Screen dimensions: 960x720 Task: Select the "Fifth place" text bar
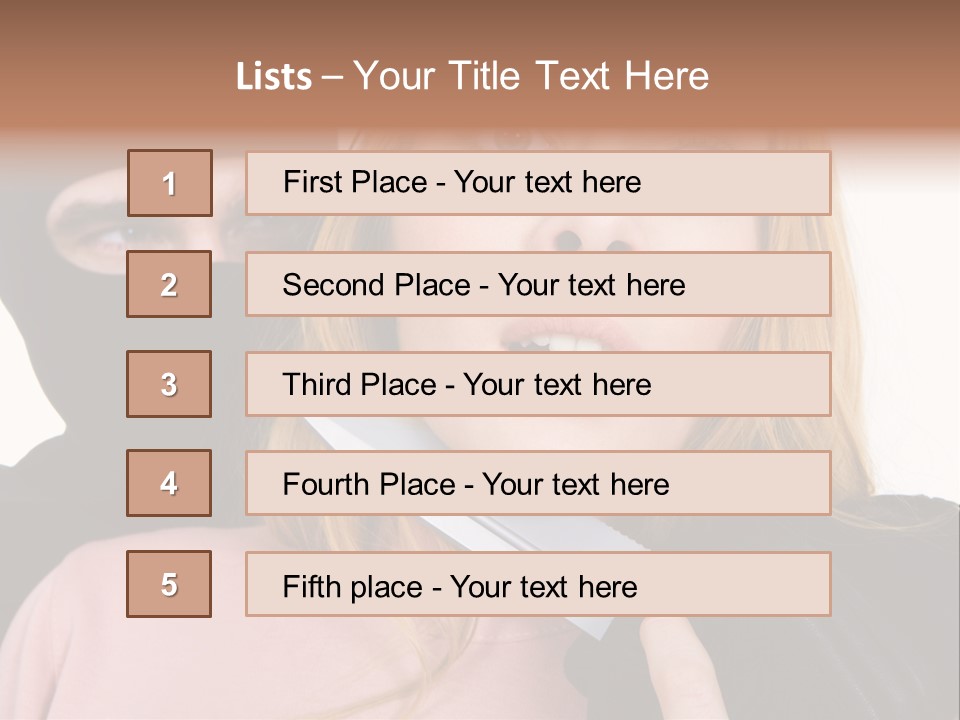pos(538,584)
